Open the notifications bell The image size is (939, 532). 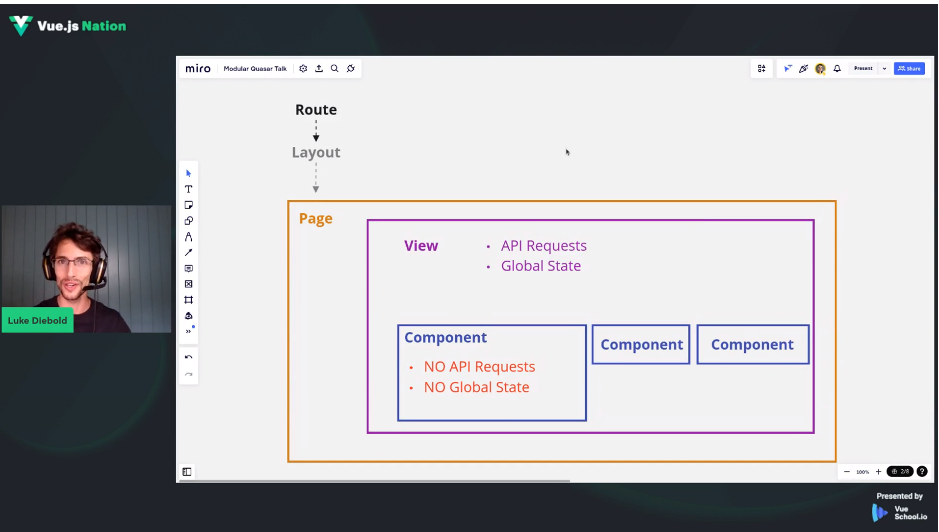pyautogui.click(x=837, y=69)
